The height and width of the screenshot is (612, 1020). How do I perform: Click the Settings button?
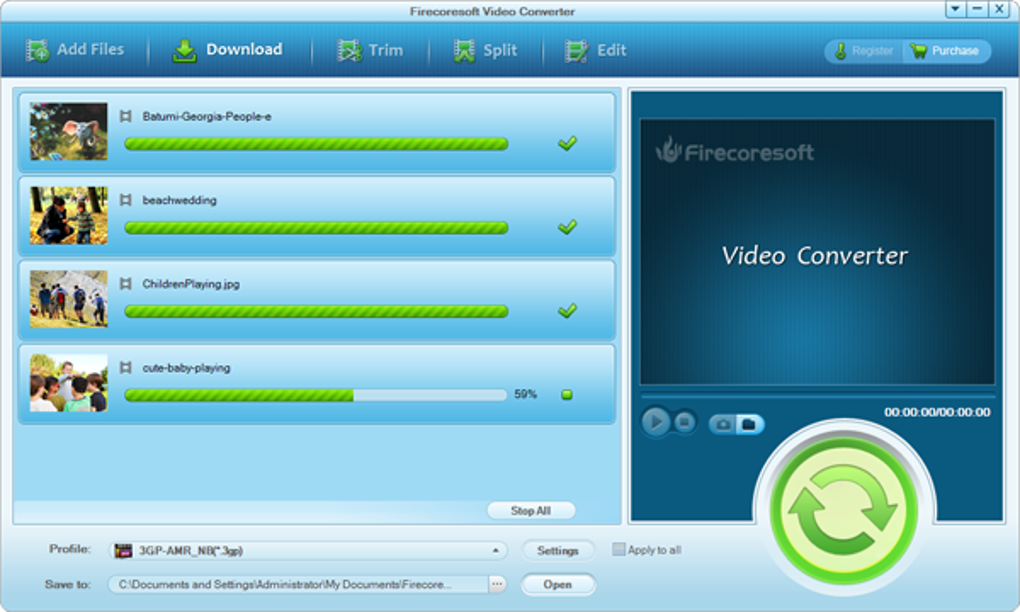[x=557, y=551]
